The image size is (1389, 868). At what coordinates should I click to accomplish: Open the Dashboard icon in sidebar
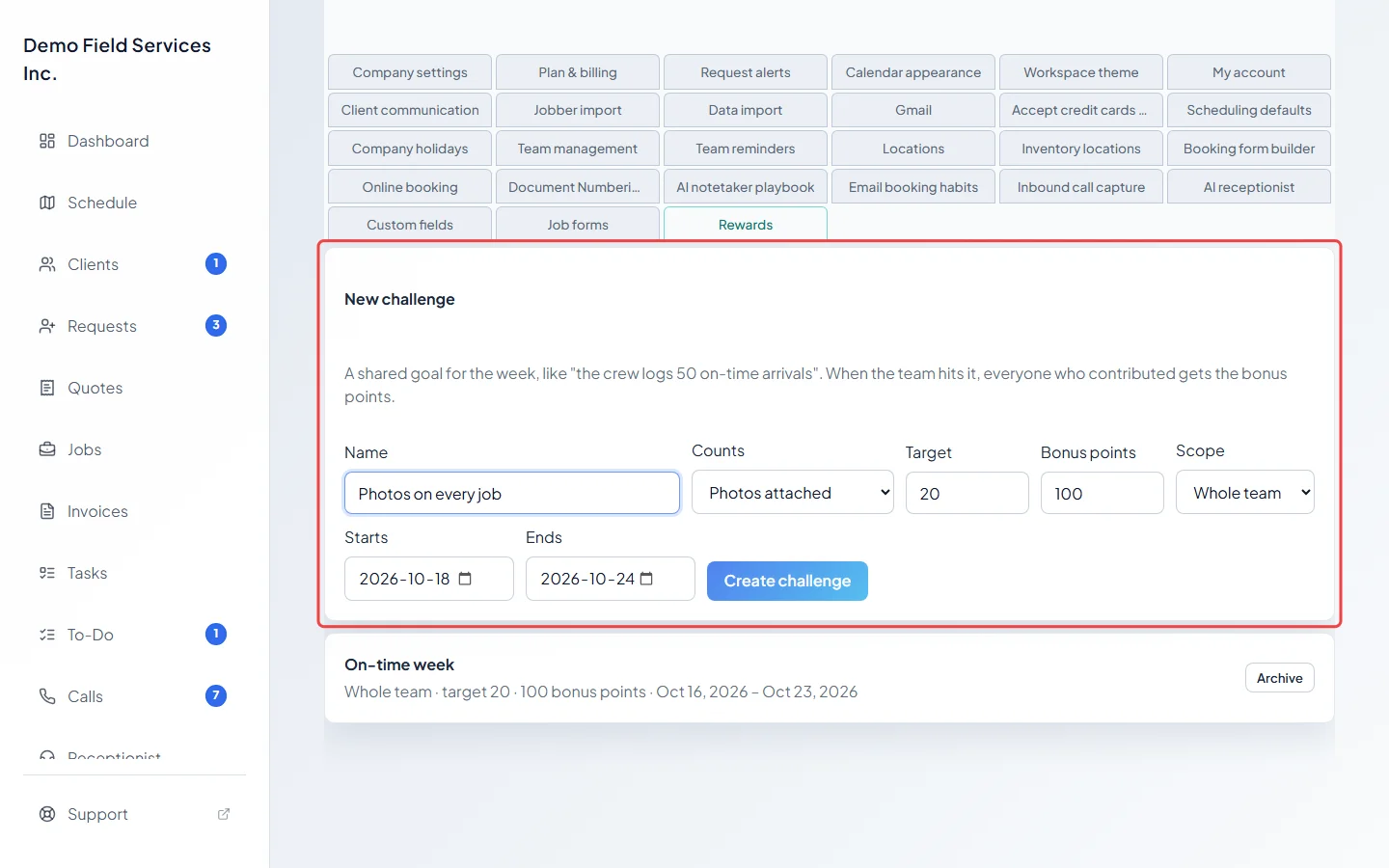pyautogui.click(x=47, y=141)
